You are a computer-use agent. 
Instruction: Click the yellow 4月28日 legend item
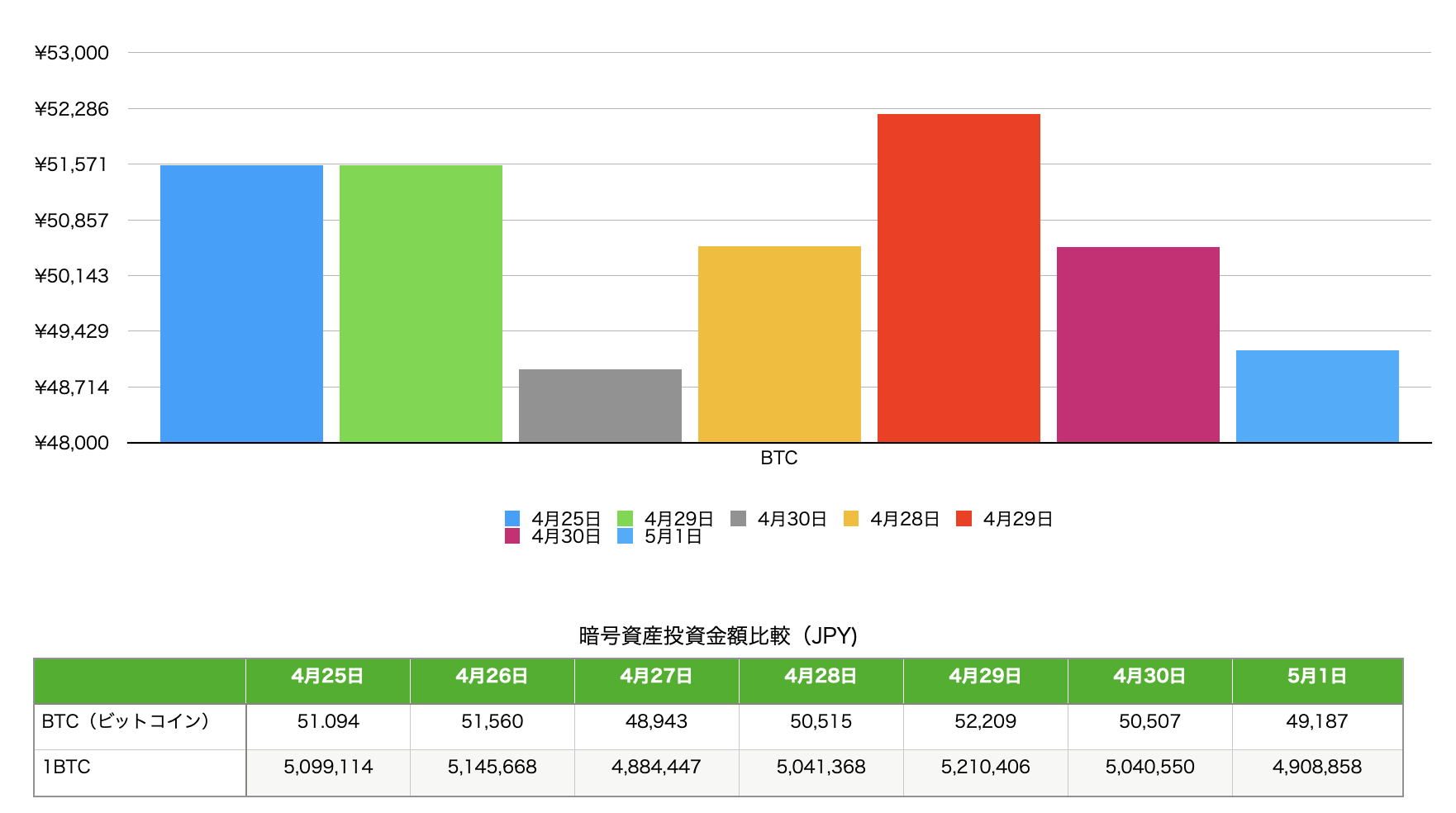[x=852, y=519]
